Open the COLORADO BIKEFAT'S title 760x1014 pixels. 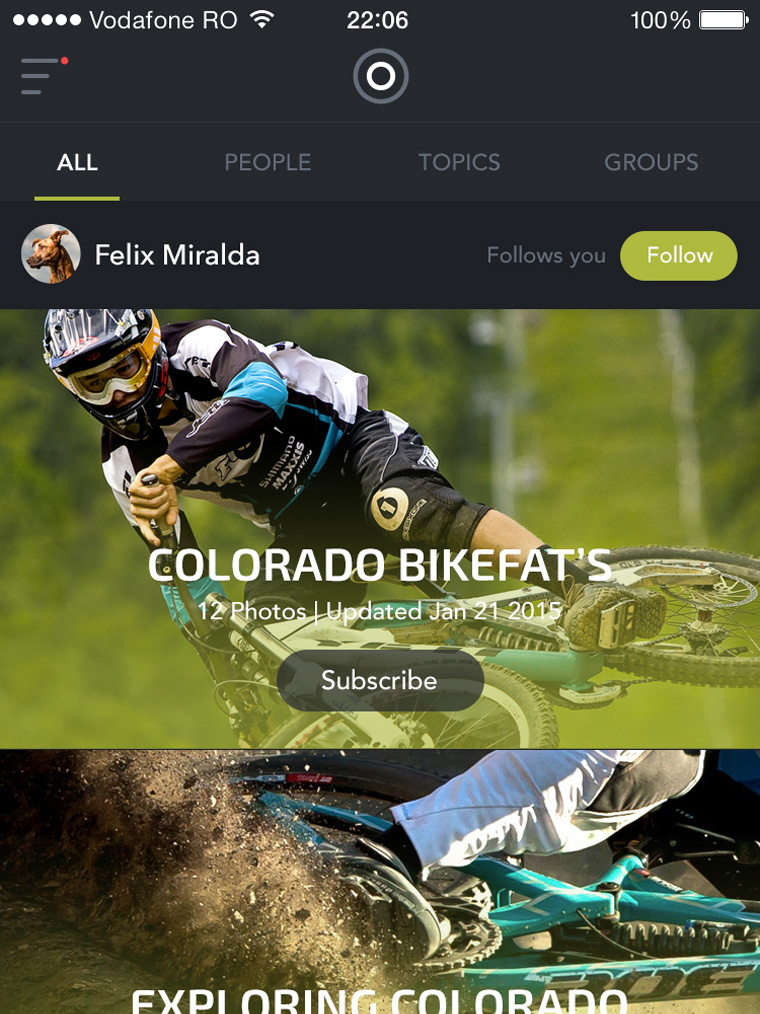(380, 565)
